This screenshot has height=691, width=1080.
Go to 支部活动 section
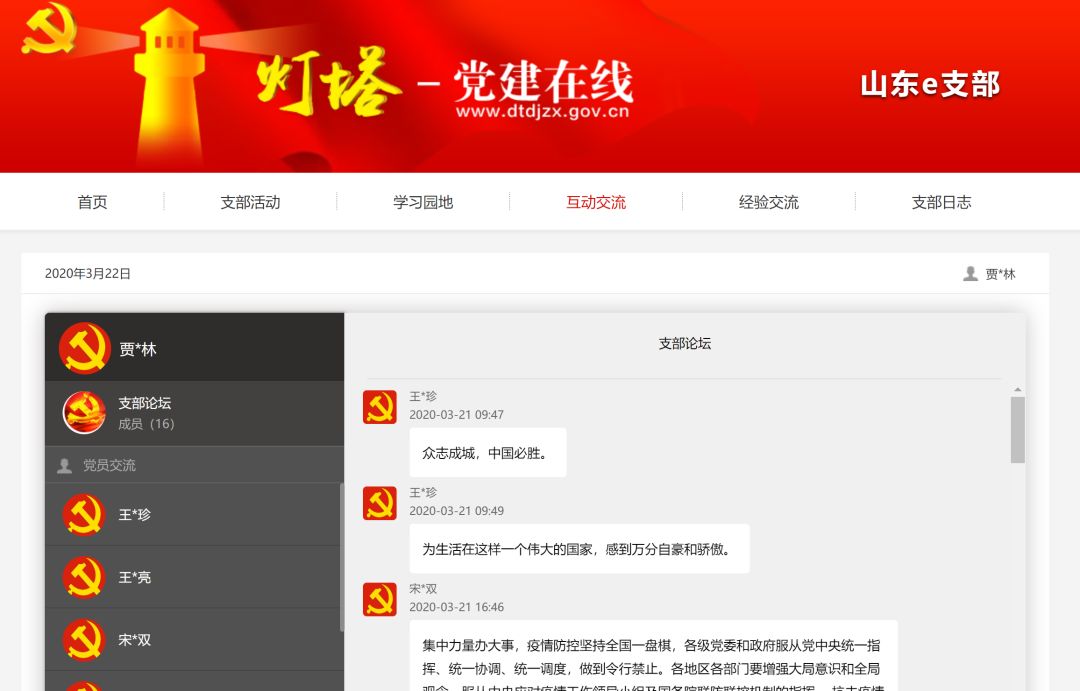pos(250,202)
